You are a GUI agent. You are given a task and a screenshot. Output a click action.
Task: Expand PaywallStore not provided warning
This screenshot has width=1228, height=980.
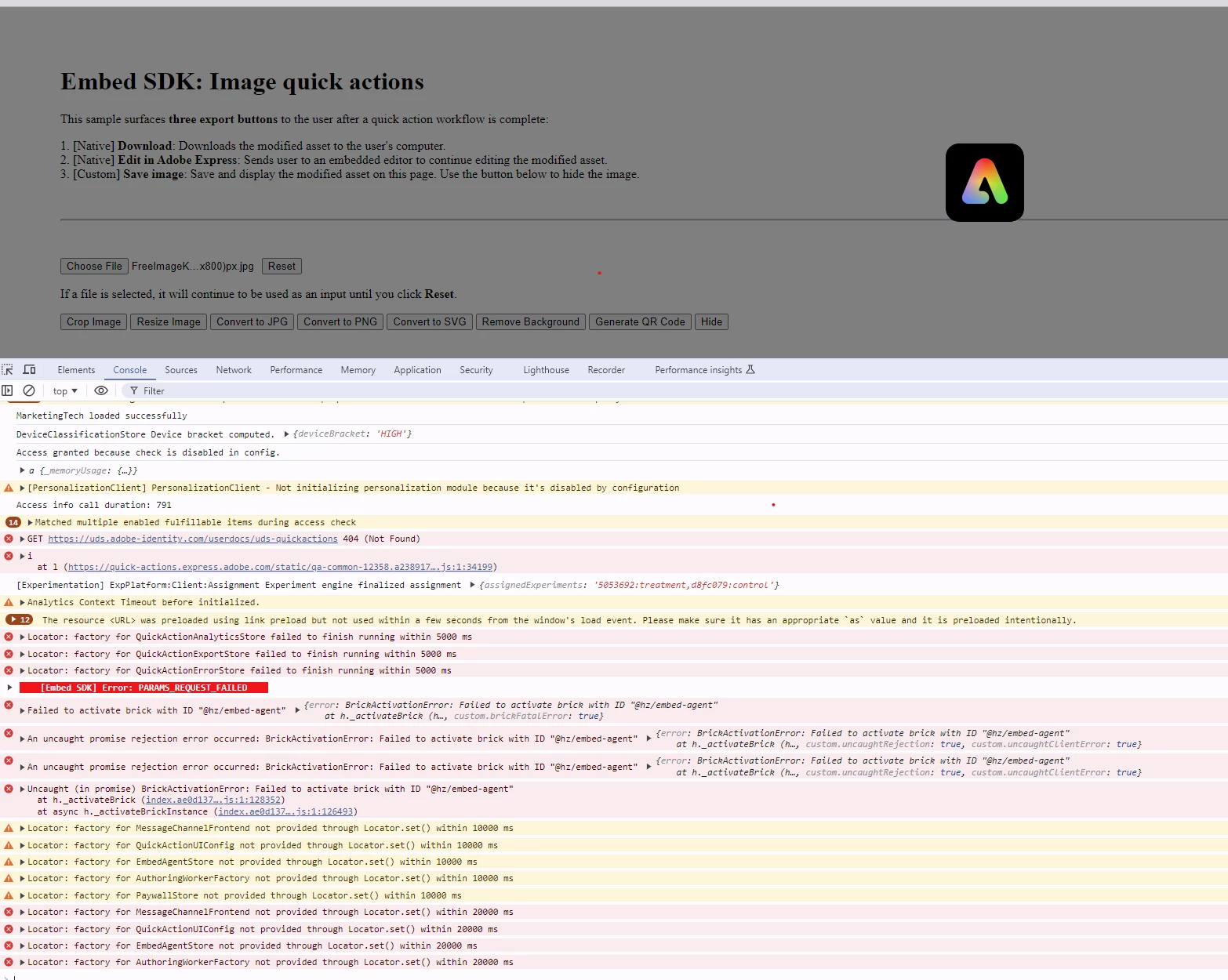22,896
